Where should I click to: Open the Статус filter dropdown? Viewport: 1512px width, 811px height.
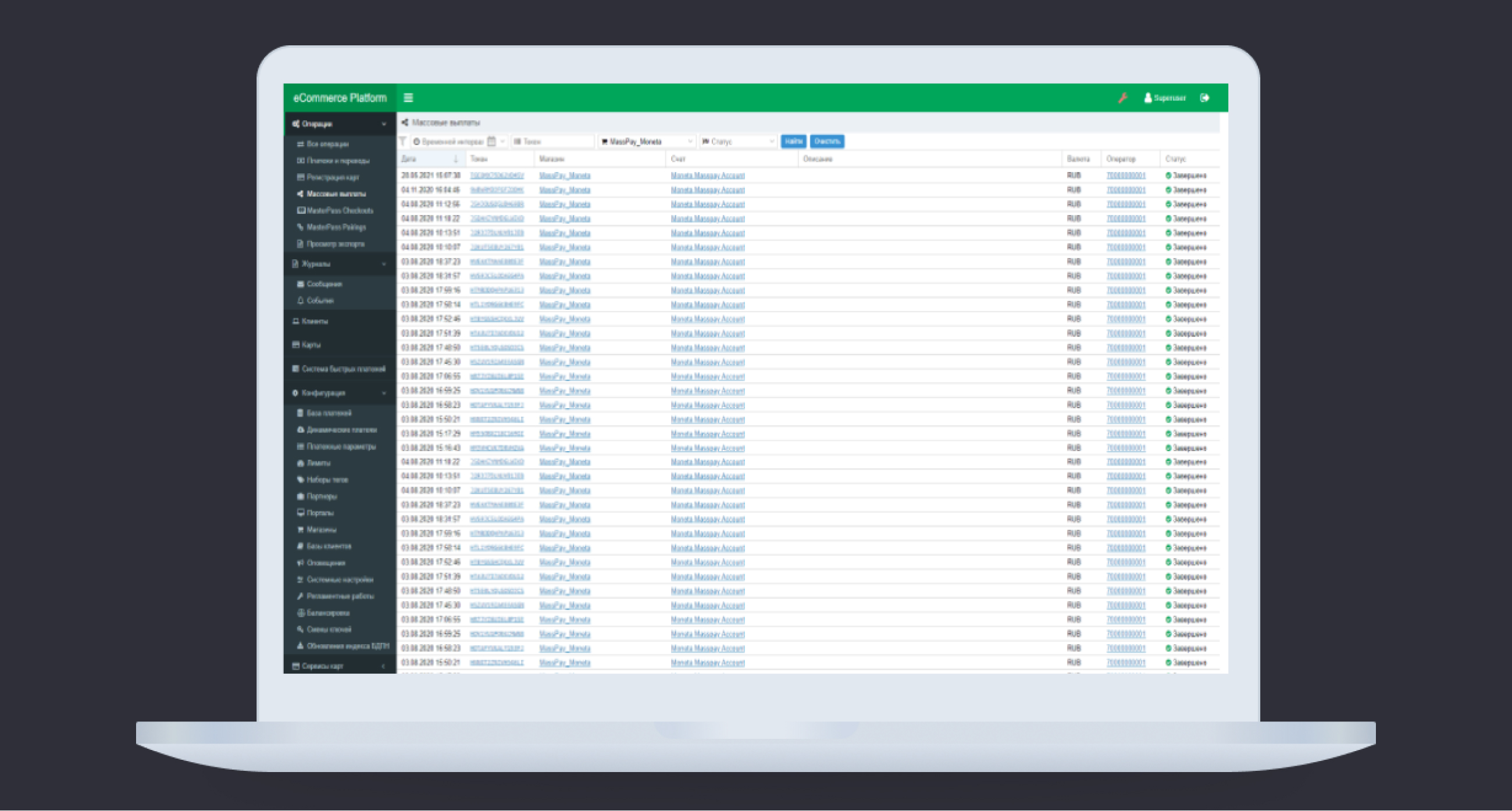click(x=738, y=141)
